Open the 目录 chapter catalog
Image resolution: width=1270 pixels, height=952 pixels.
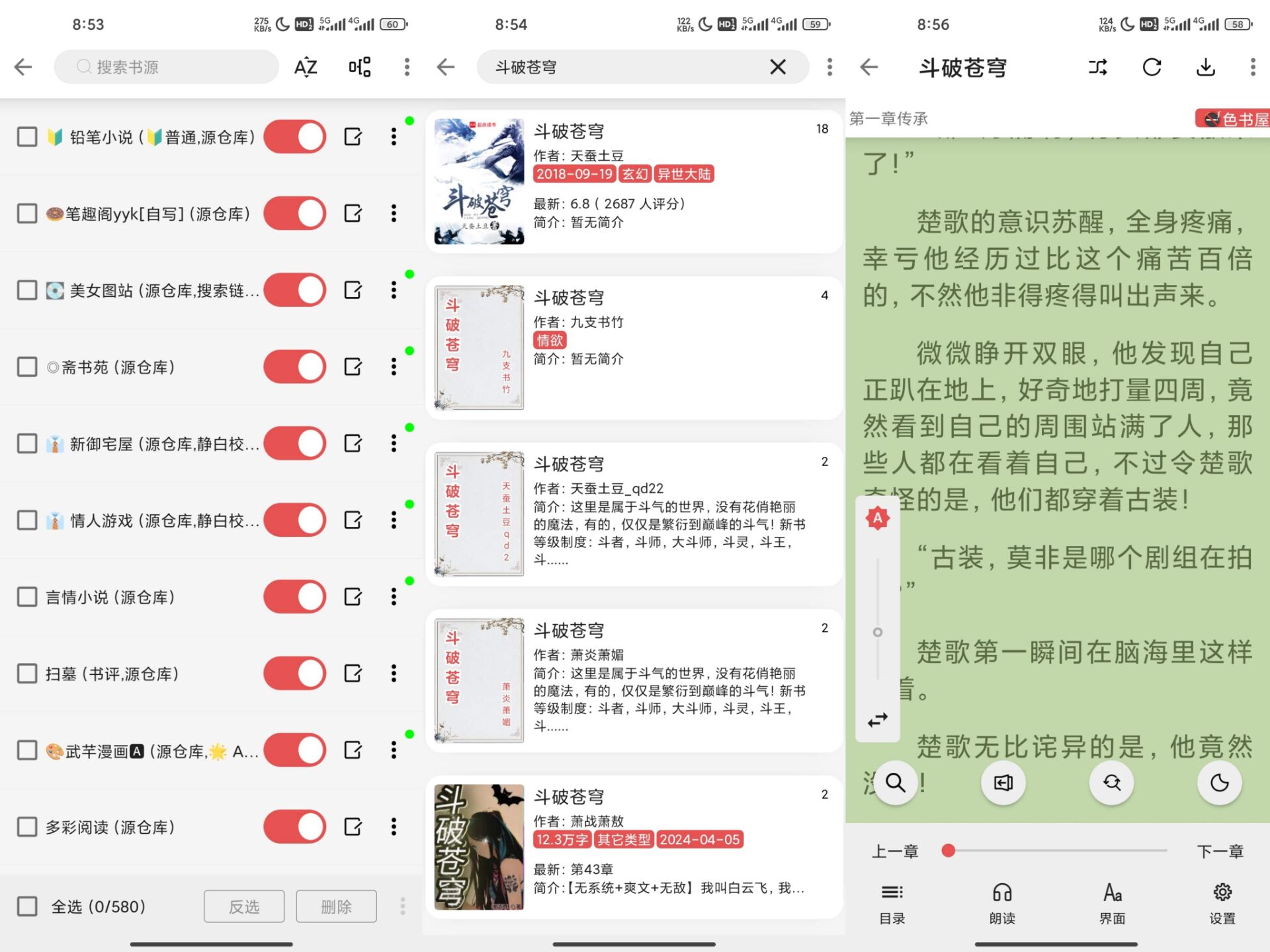[x=892, y=904]
